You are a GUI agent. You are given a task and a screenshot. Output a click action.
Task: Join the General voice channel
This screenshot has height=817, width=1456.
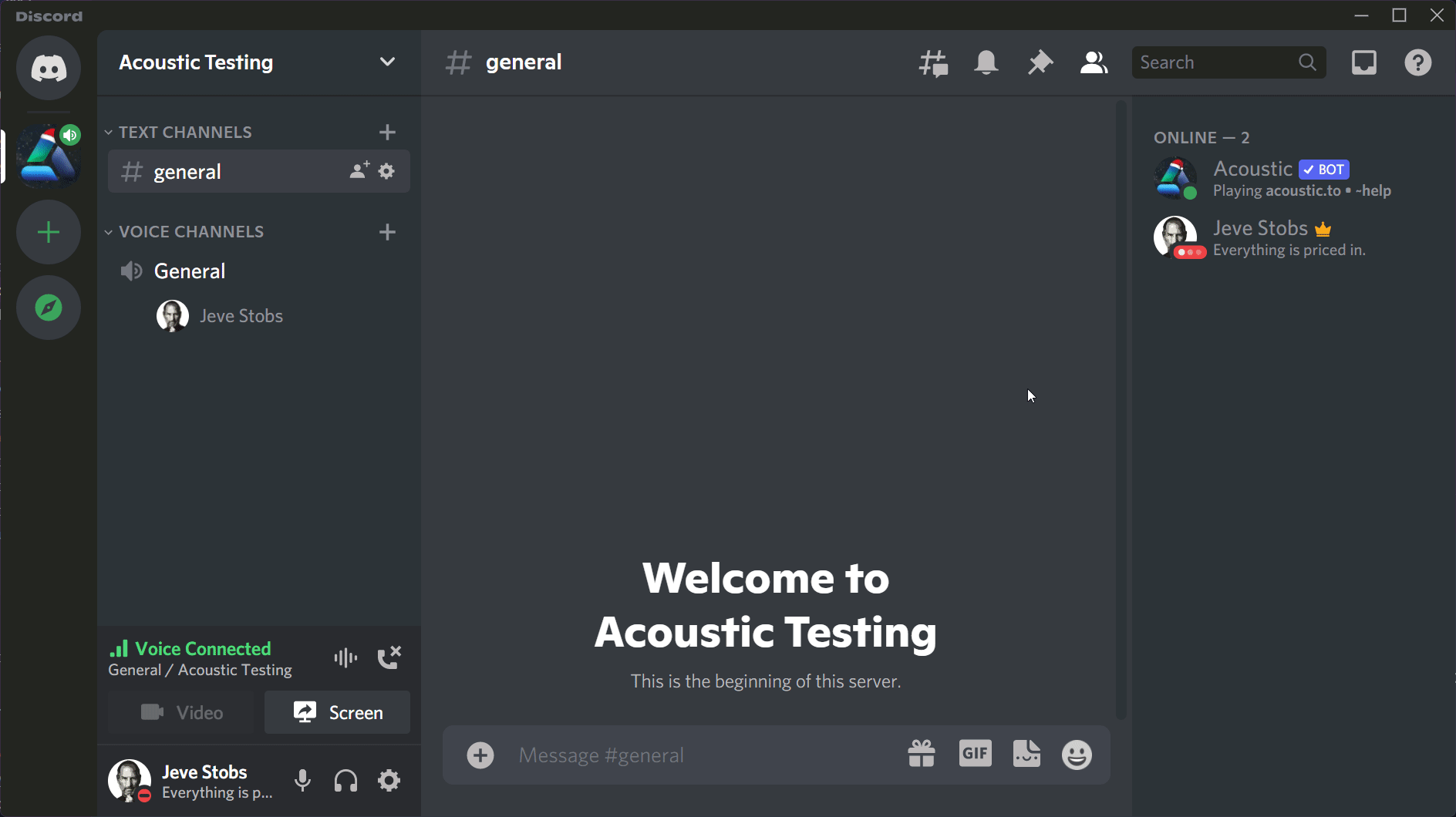coord(259,271)
